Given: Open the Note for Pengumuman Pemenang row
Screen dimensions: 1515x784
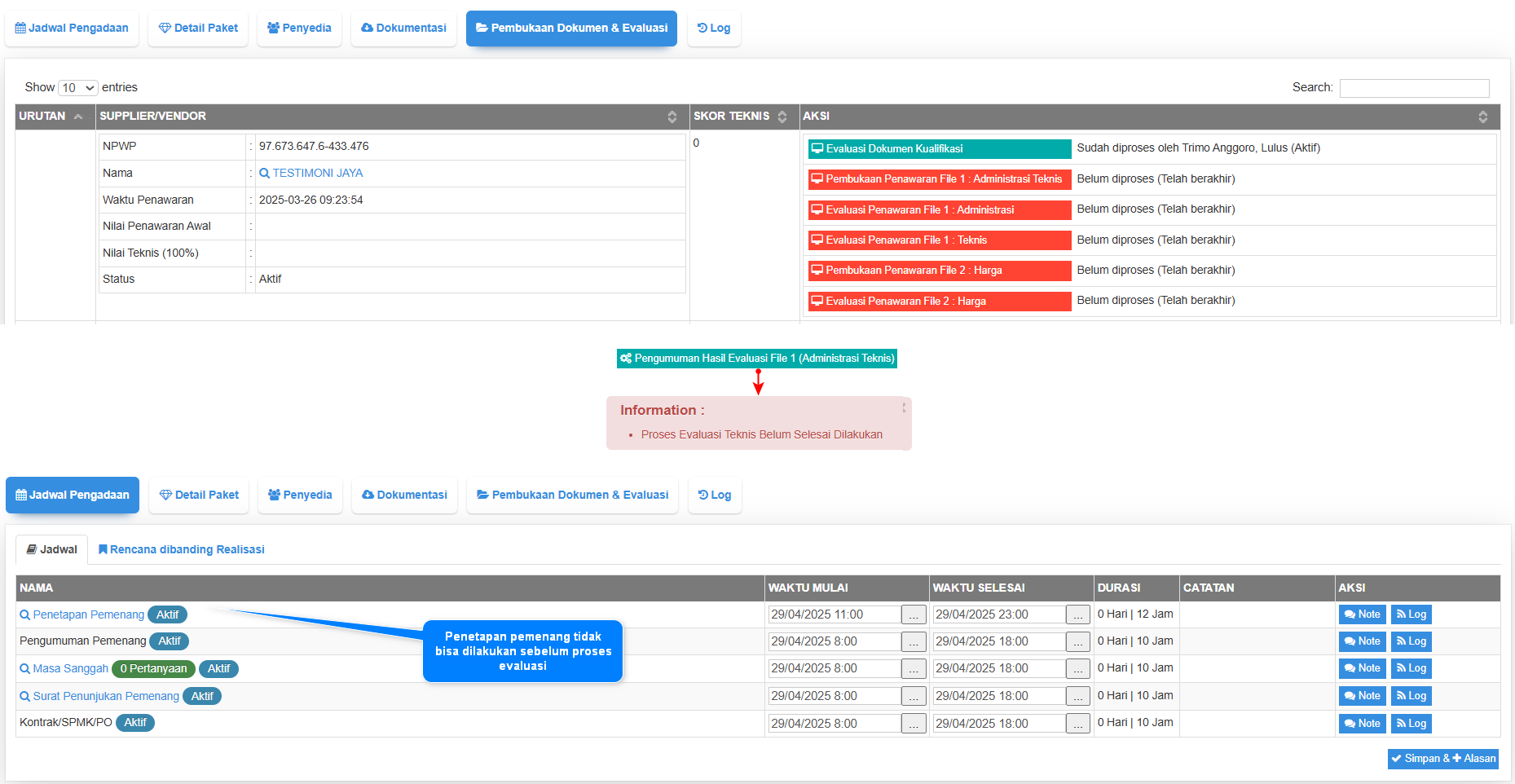Looking at the screenshot, I should click(1362, 642).
